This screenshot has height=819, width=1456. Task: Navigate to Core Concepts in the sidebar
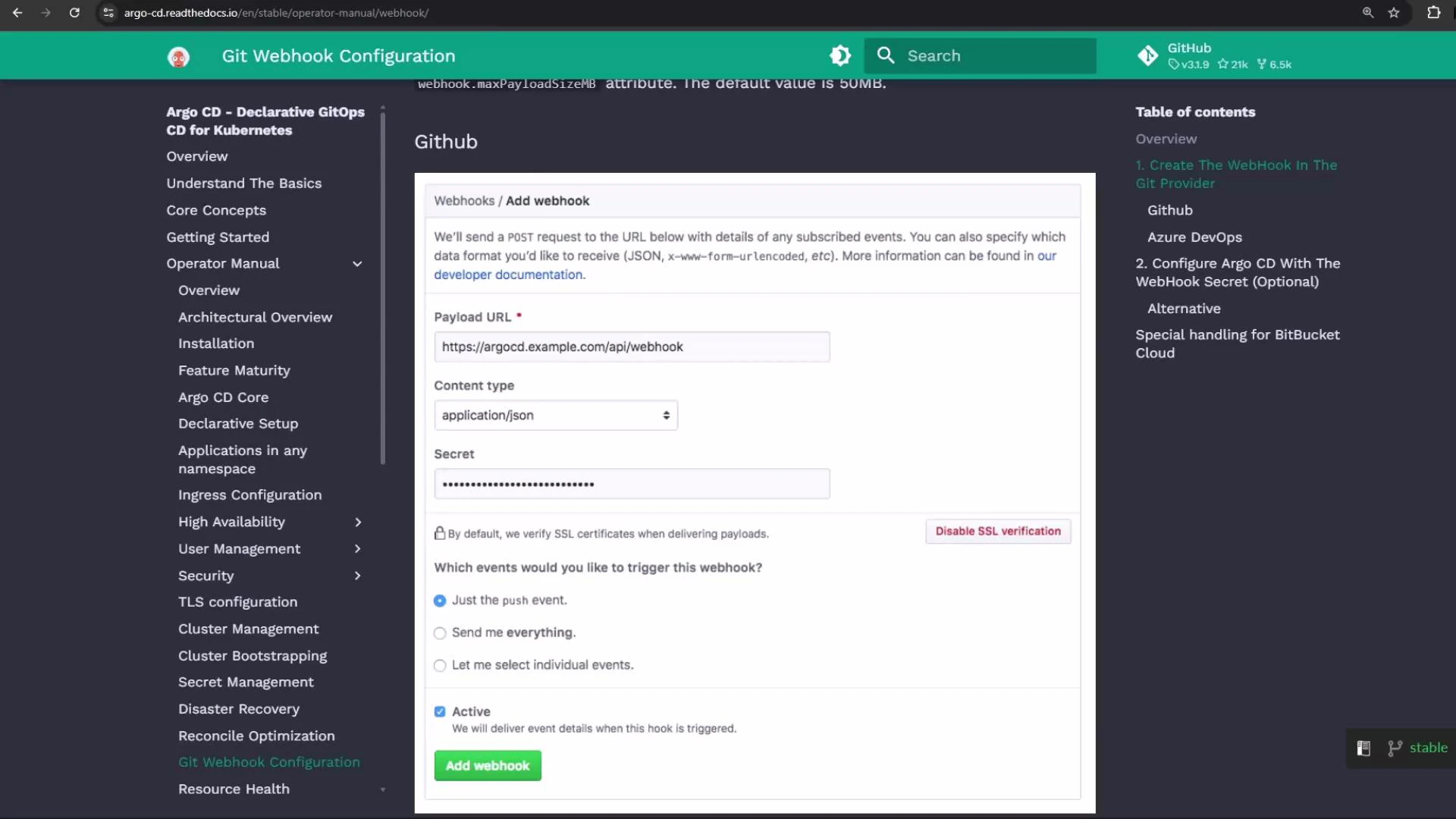pyautogui.click(x=216, y=210)
